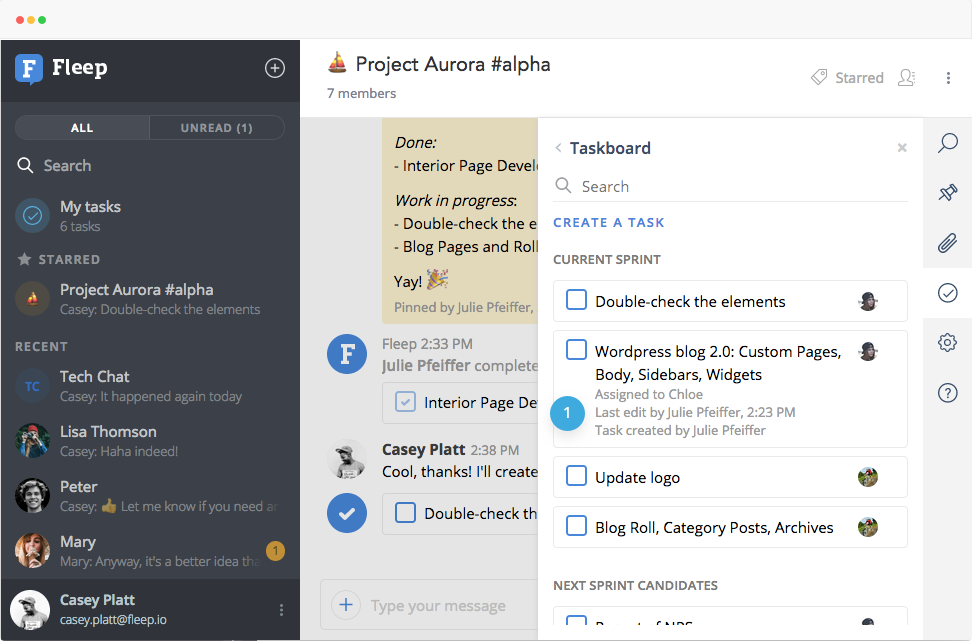Open the account menu dots beside Casey Platt

coord(281,610)
